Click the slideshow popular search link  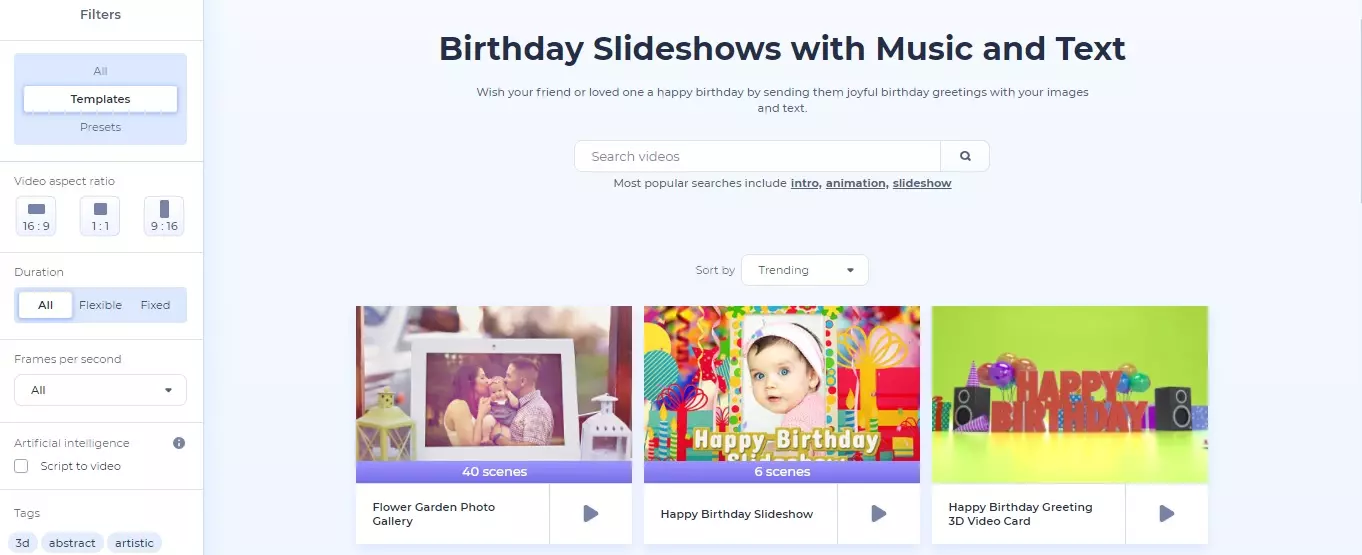921,184
